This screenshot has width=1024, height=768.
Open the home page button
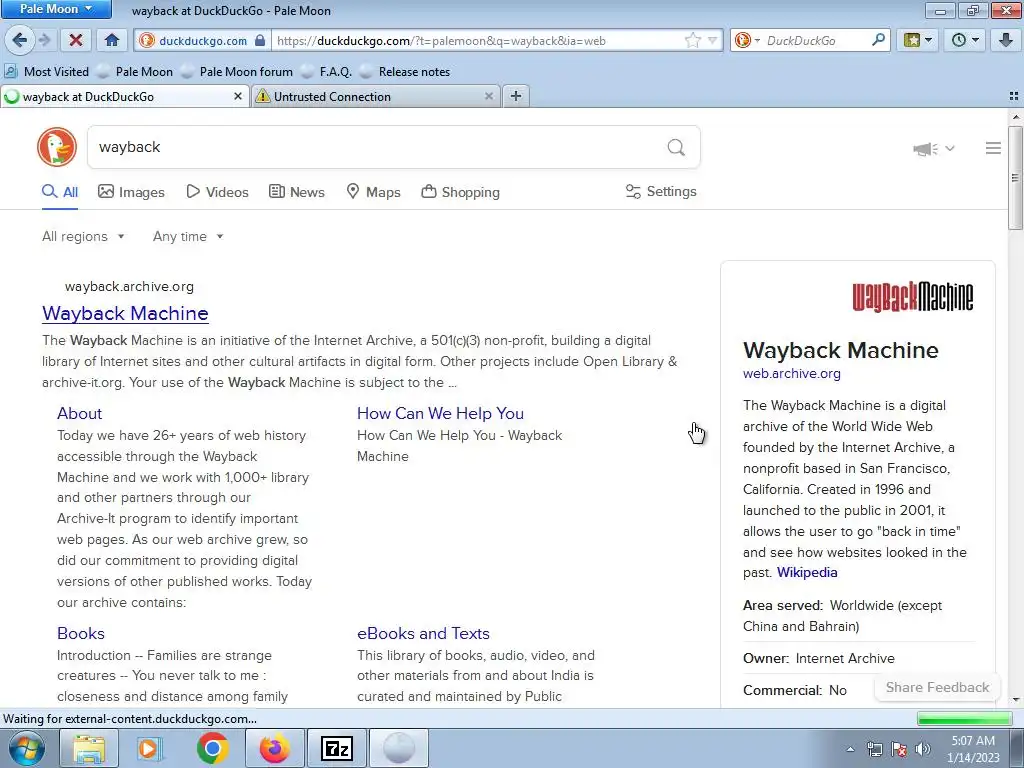click(x=112, y=40)
